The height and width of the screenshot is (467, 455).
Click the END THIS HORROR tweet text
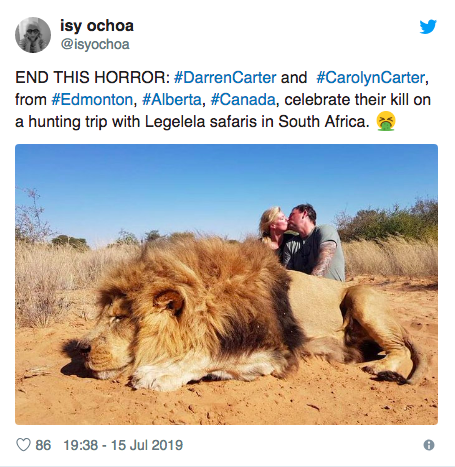point(93,77)
